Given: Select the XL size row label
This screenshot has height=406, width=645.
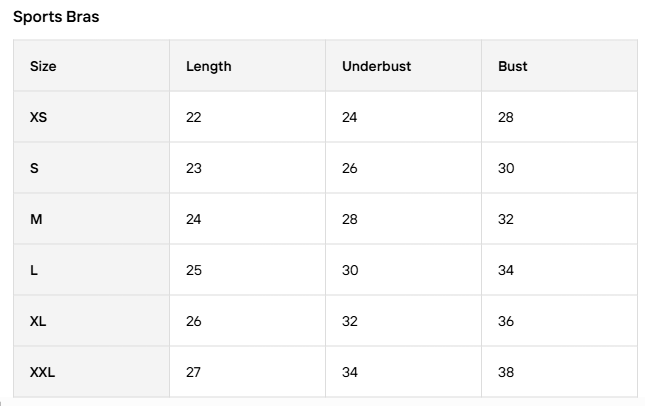Looking at the screenshot, I should coord(38,321).
